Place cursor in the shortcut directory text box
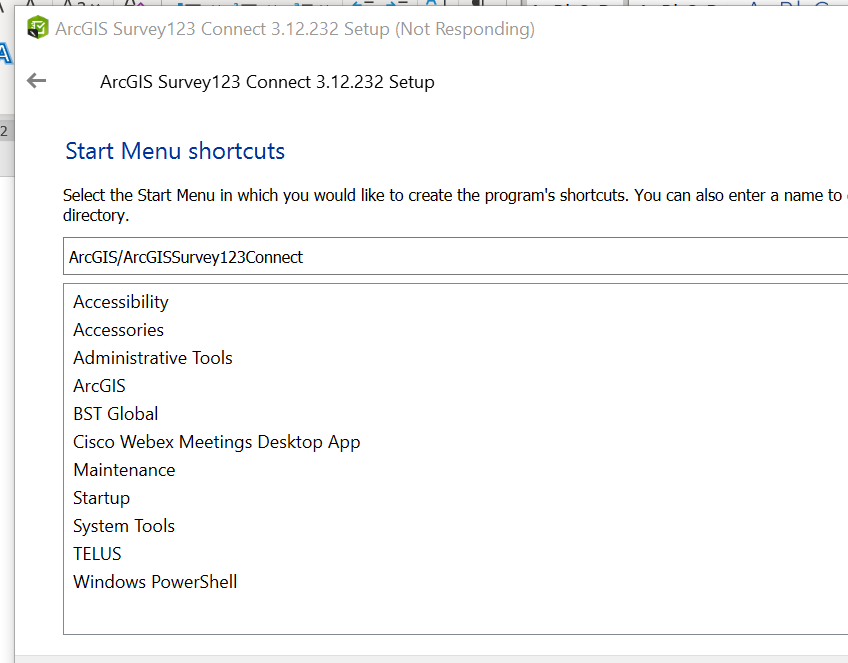 pyautogui.click(x=400, y=257)
